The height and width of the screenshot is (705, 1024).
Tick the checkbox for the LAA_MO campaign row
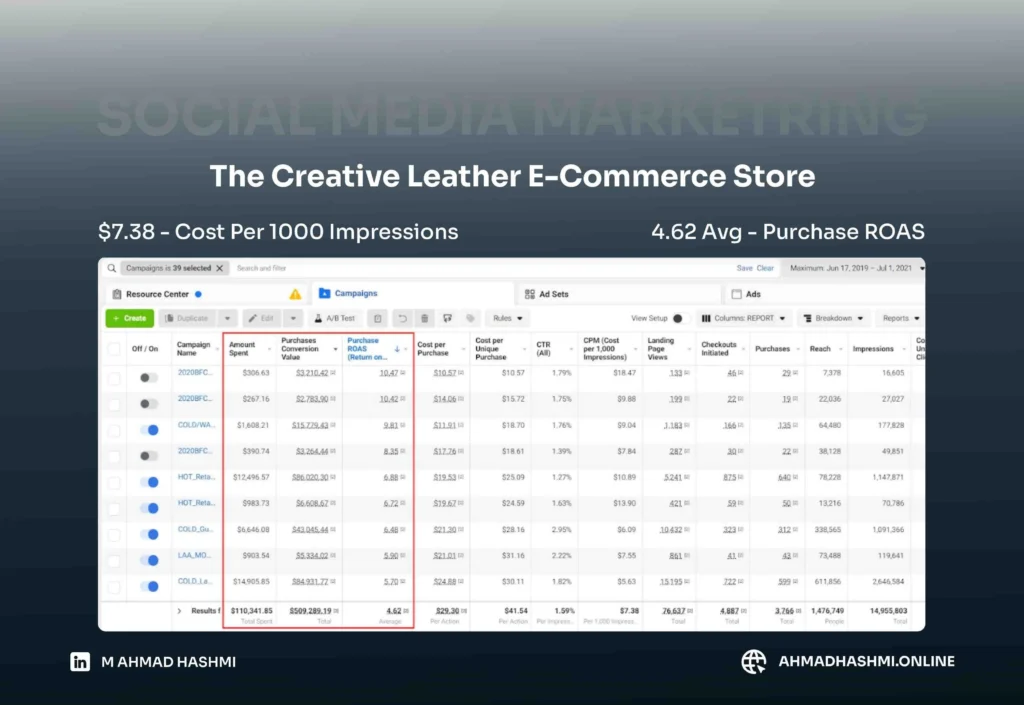(x=114, y=561)
